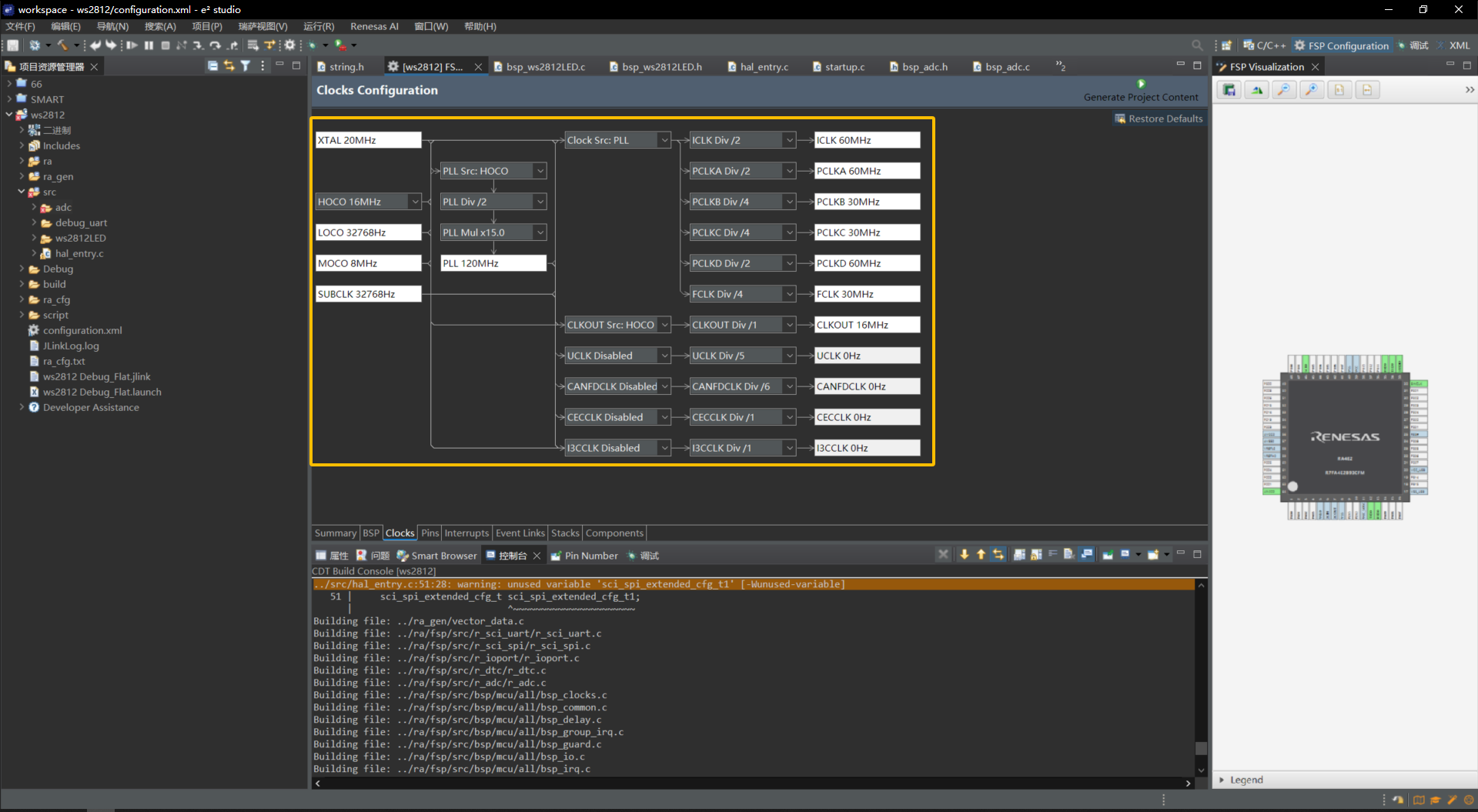Click the Resume playback icon in toolbar
The height and width of the screenshot is (812, 1478).
[132, 45]
